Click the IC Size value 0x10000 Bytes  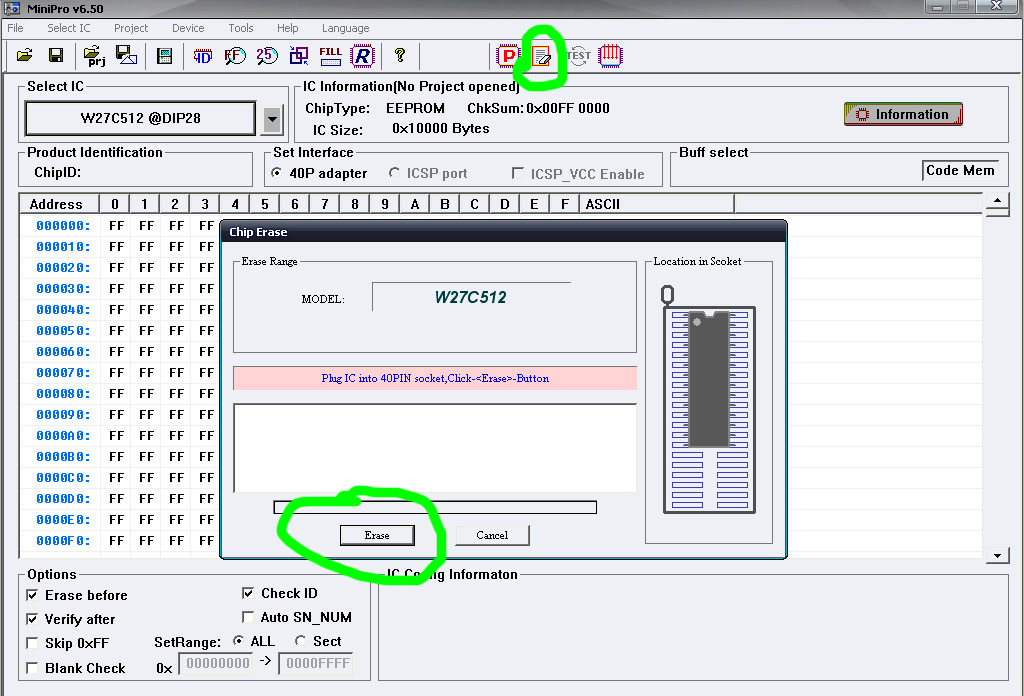click(x=441, y=129)
